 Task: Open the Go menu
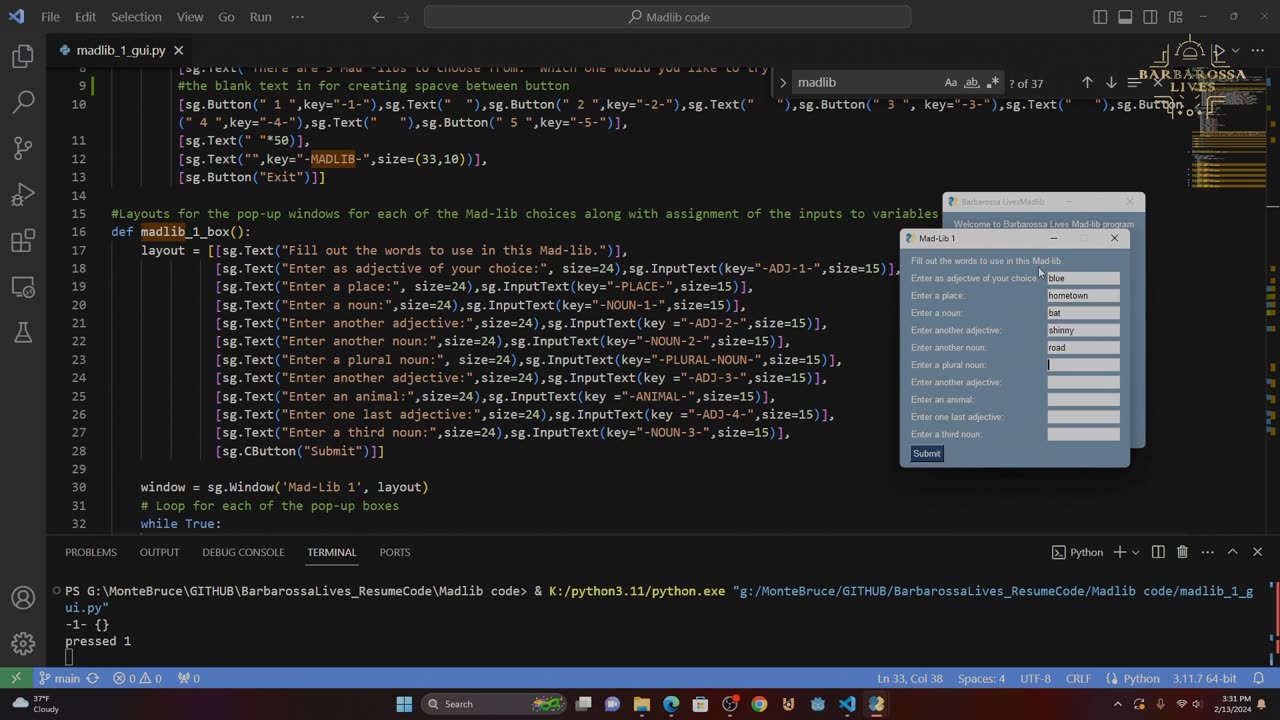pos(226,17)
